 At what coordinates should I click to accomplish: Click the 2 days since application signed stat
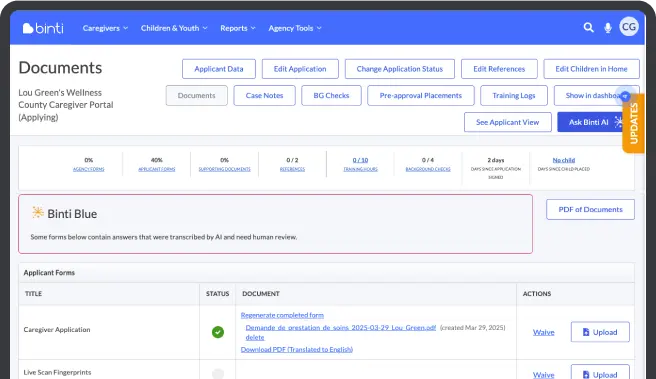[x=496, y=168]
